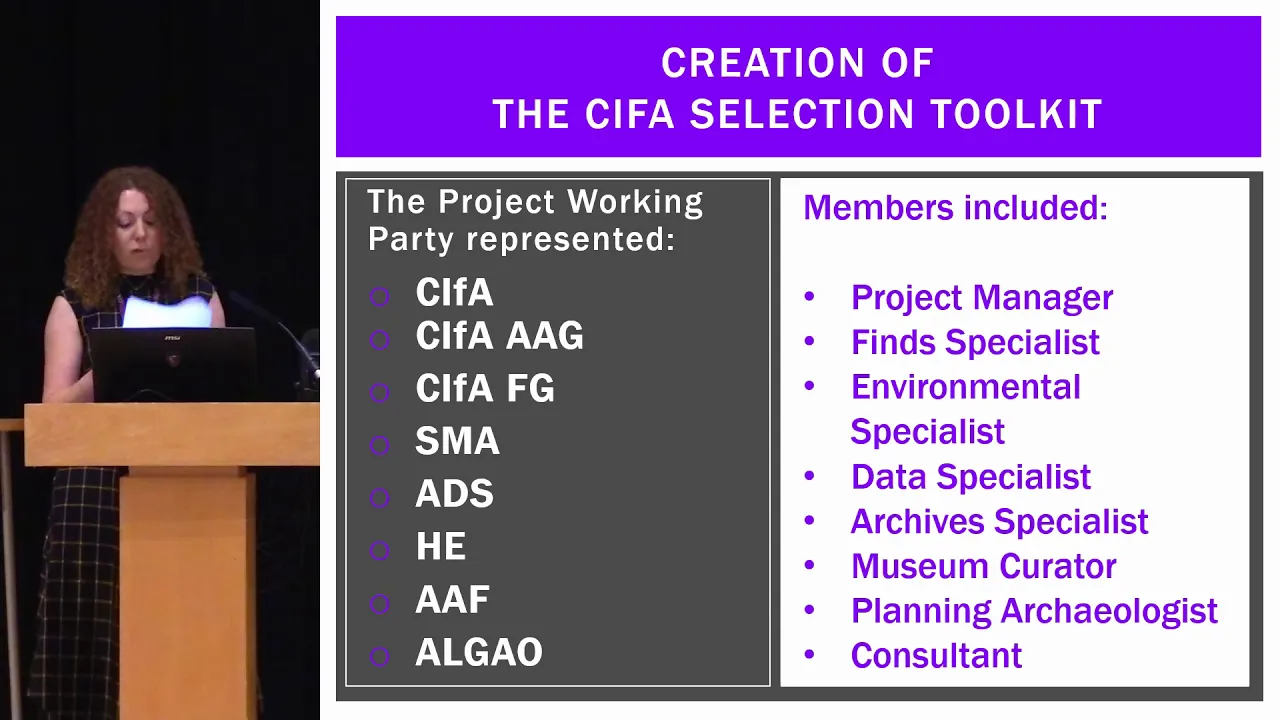The height and width of the screenshot is (720, 1280).
Task: Click the circle bullet beside CIfA
Action: (379, 296)
